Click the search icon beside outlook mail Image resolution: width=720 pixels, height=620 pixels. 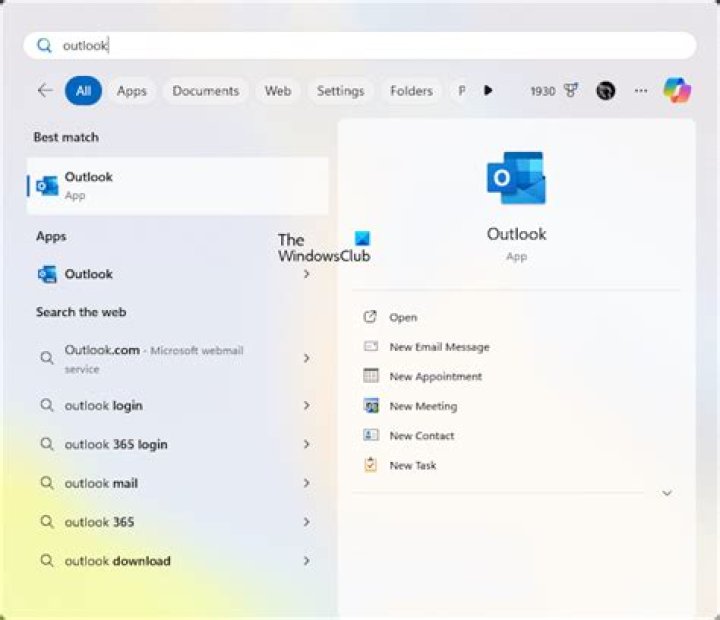[x=47, y=483]
